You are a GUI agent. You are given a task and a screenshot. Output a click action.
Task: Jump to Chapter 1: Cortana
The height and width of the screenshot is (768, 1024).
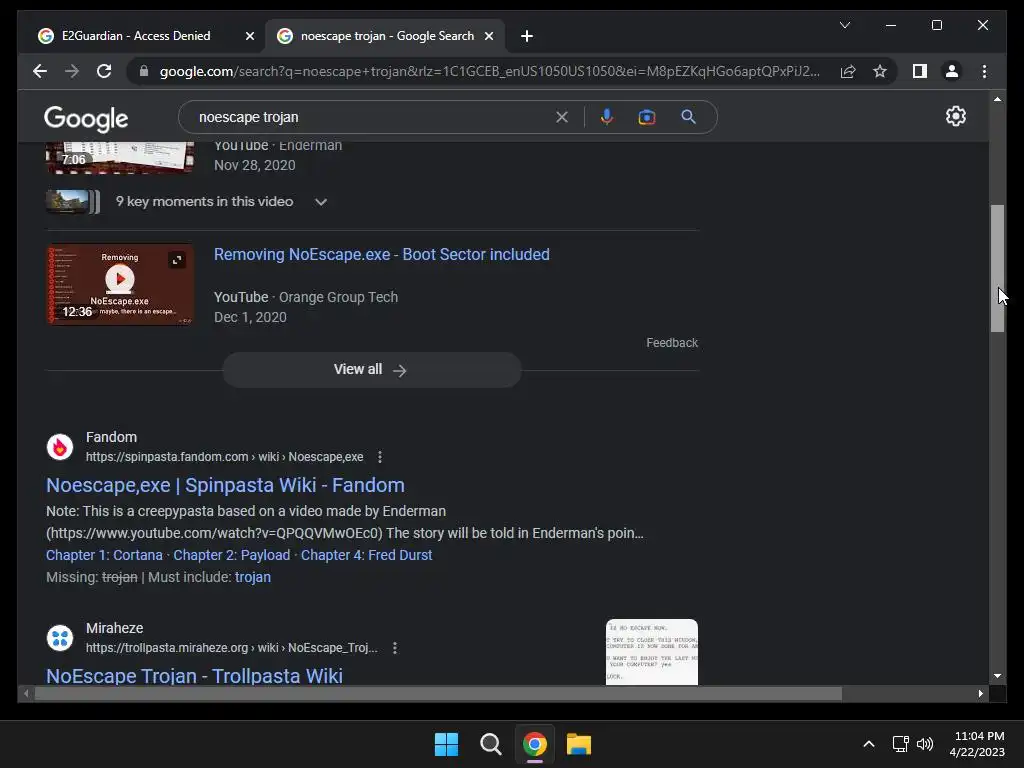point(104,555)
